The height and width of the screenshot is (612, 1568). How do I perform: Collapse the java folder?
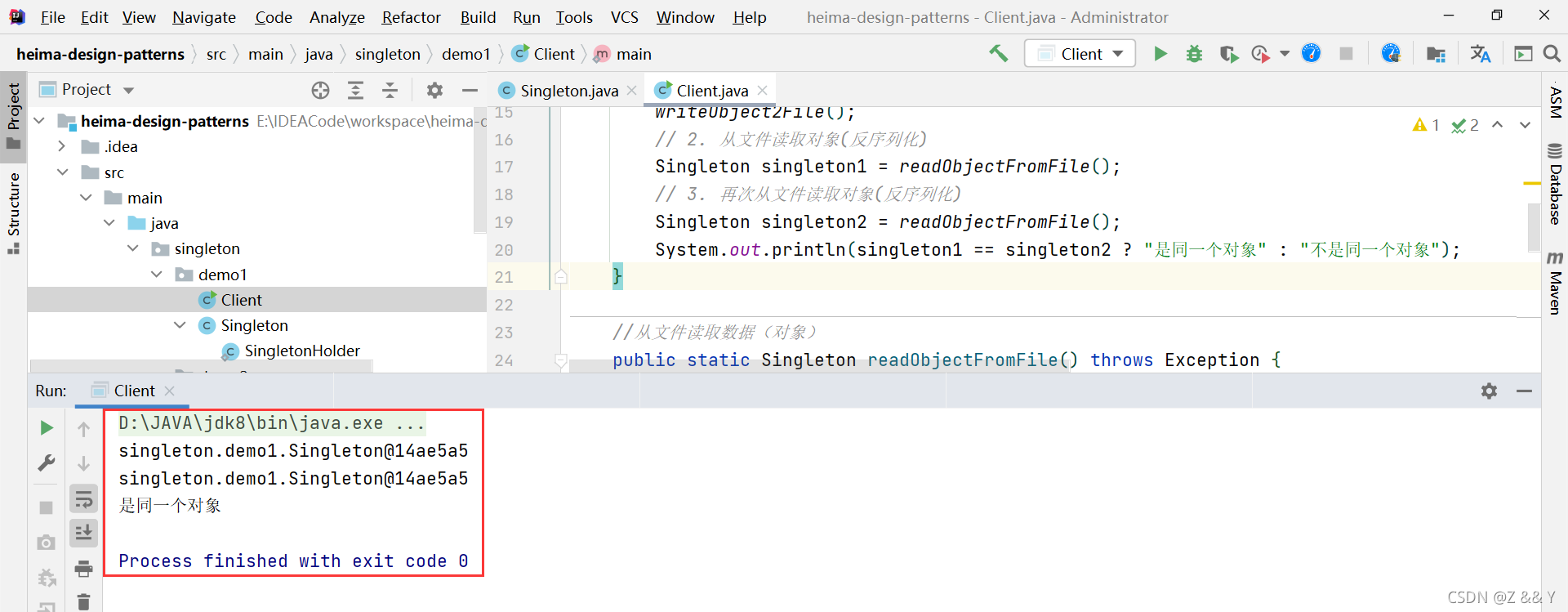point(109,223)
